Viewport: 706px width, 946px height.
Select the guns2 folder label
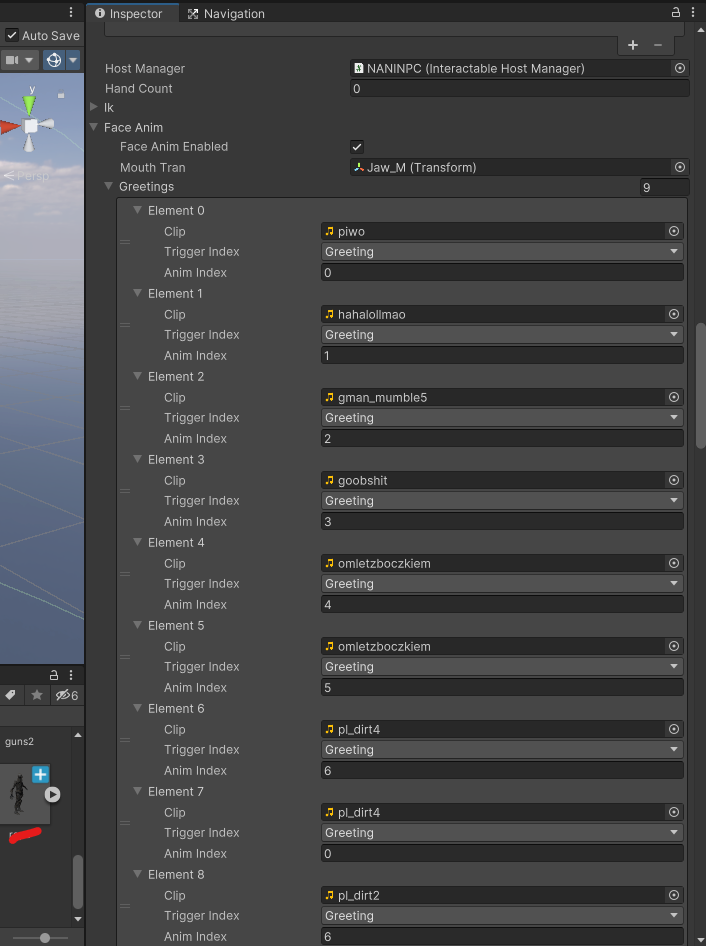[x=19, y=741]
